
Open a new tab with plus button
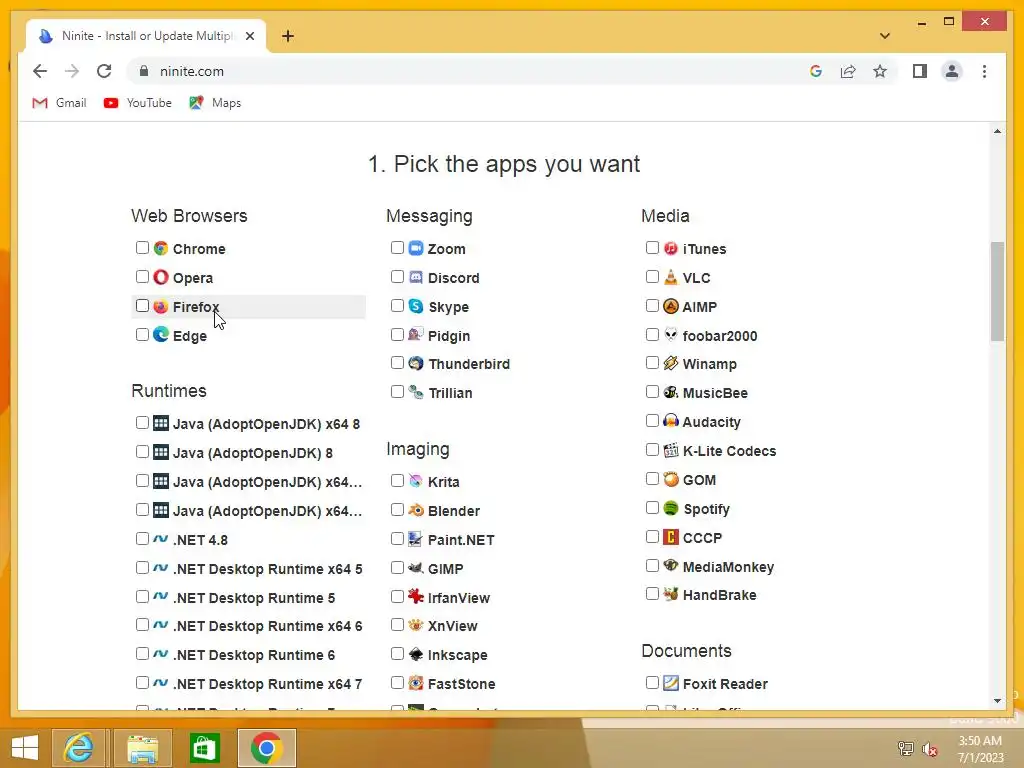click(x=288, y=36)
